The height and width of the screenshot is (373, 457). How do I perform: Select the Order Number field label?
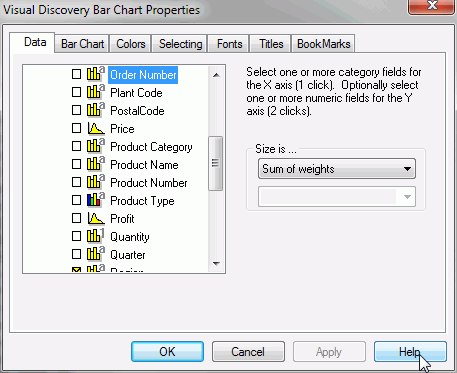143,75
